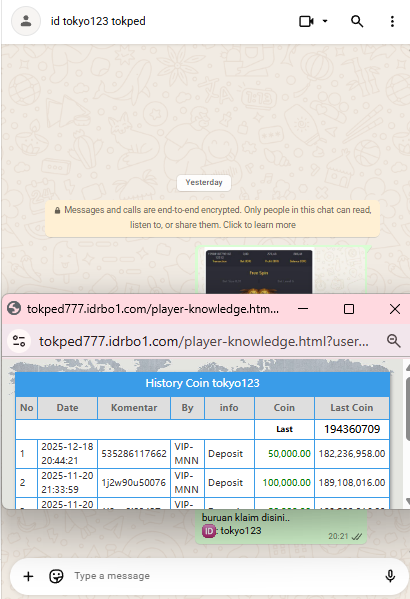
Task: Click the 'Date' column header
Action: coord(68,408)
